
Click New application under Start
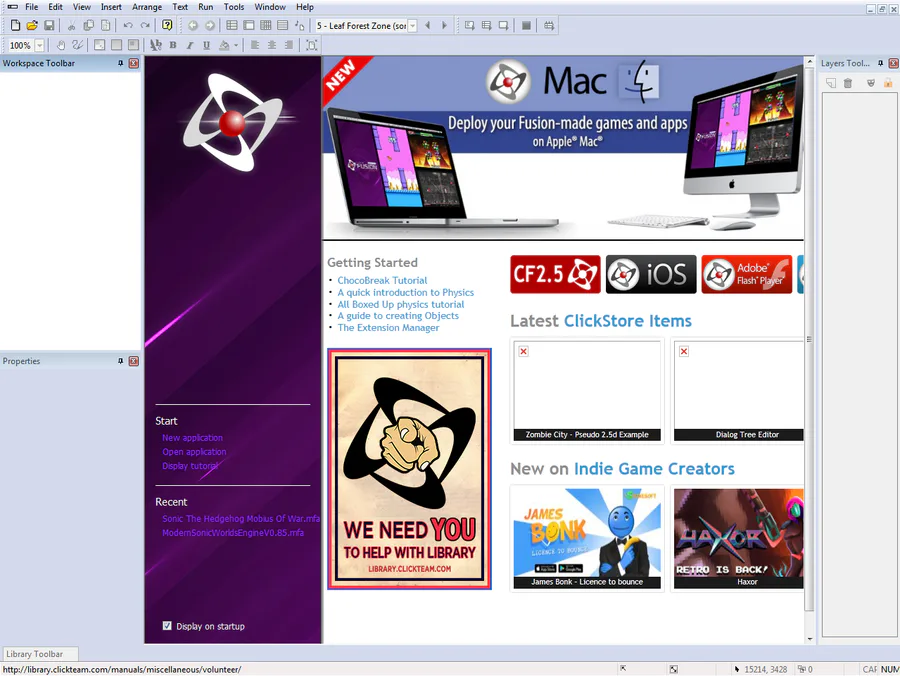[192, 437]
